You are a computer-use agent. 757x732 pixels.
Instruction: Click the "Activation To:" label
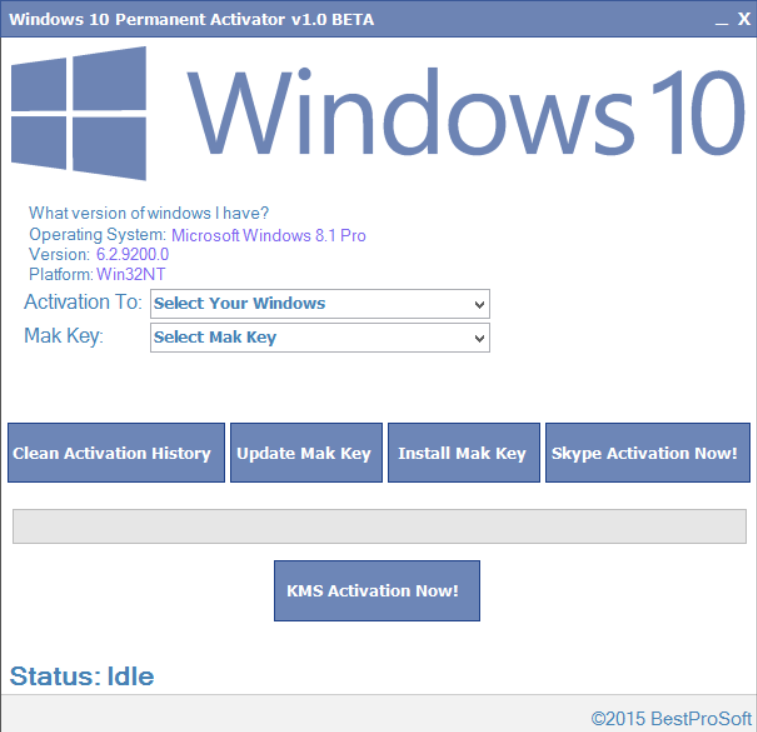(x=83, y=302)
